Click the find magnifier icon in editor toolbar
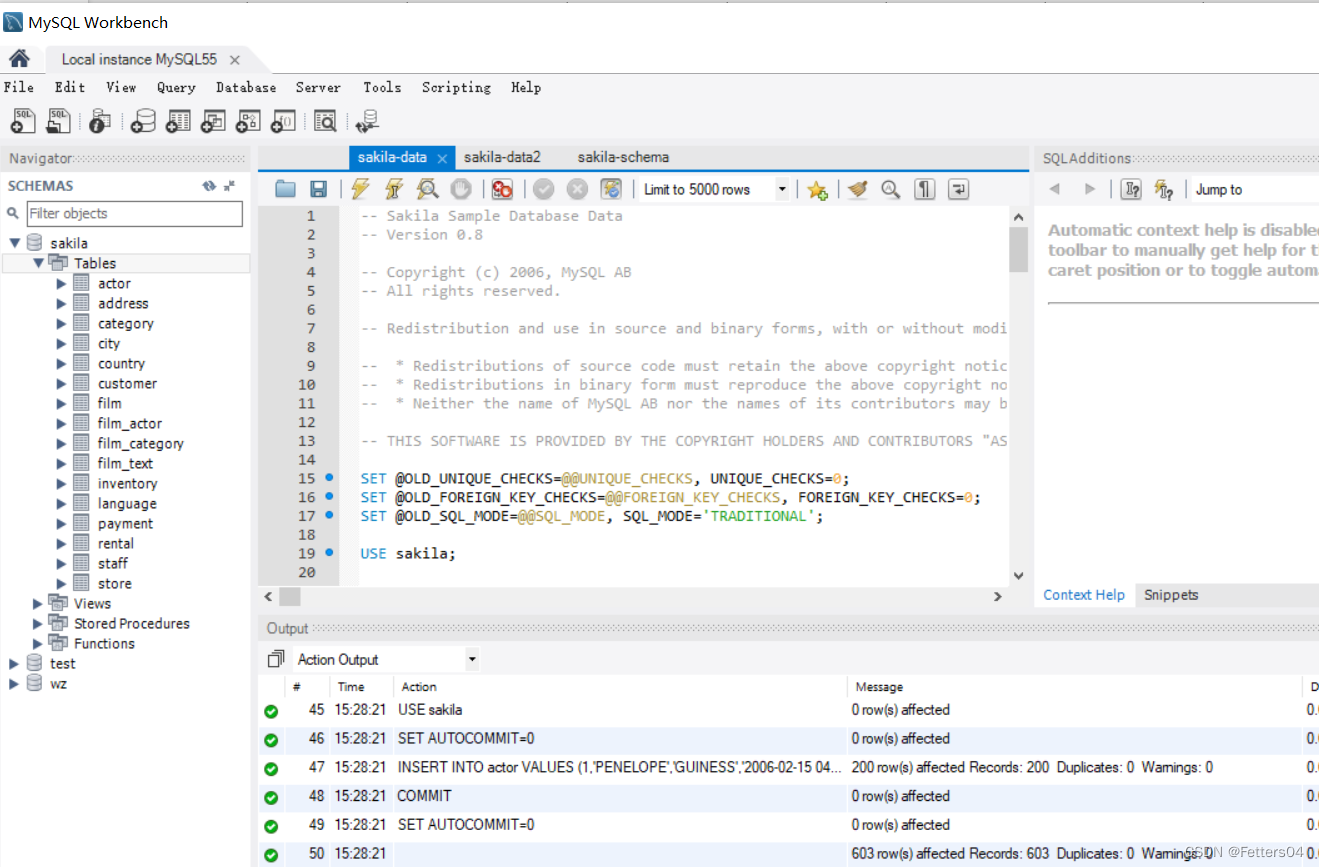Viewport: 1319px width, 867px height. (x=890, y=189)
